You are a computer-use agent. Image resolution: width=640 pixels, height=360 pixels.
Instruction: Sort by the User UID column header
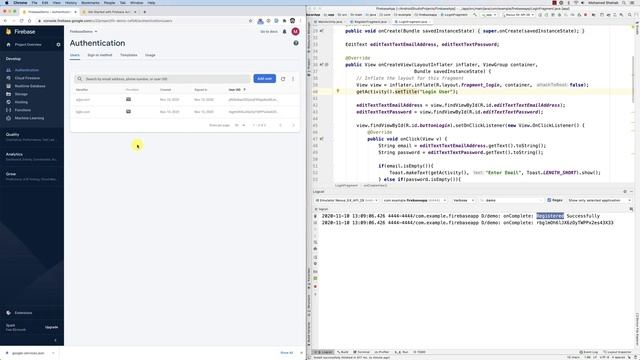click(x=237, y=90)
